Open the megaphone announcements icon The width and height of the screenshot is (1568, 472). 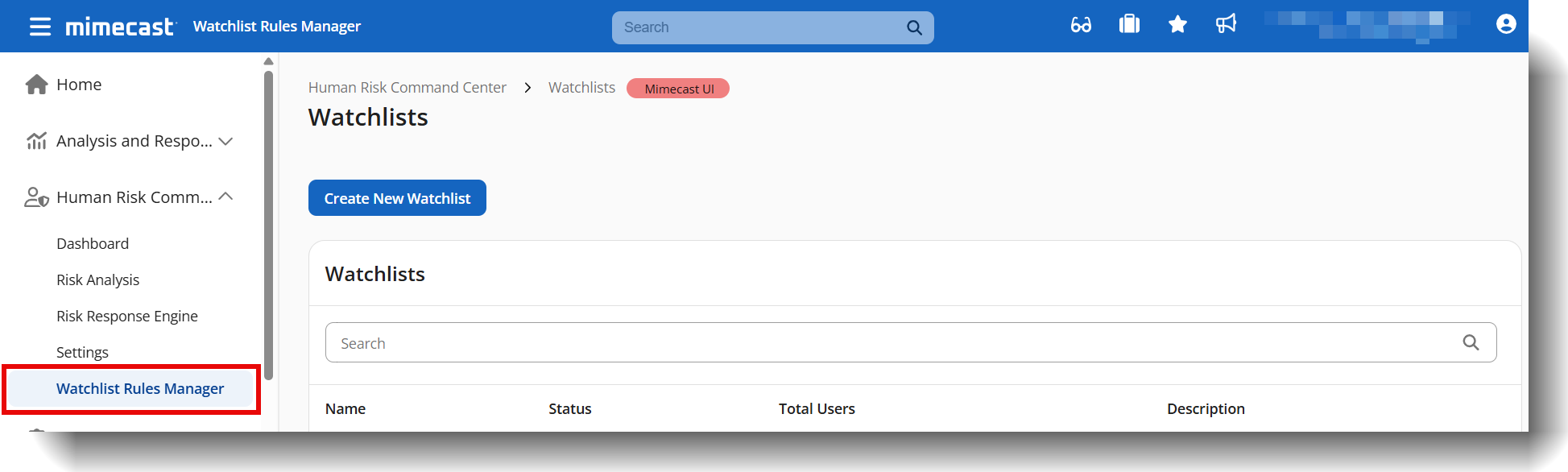[1226, 24]
